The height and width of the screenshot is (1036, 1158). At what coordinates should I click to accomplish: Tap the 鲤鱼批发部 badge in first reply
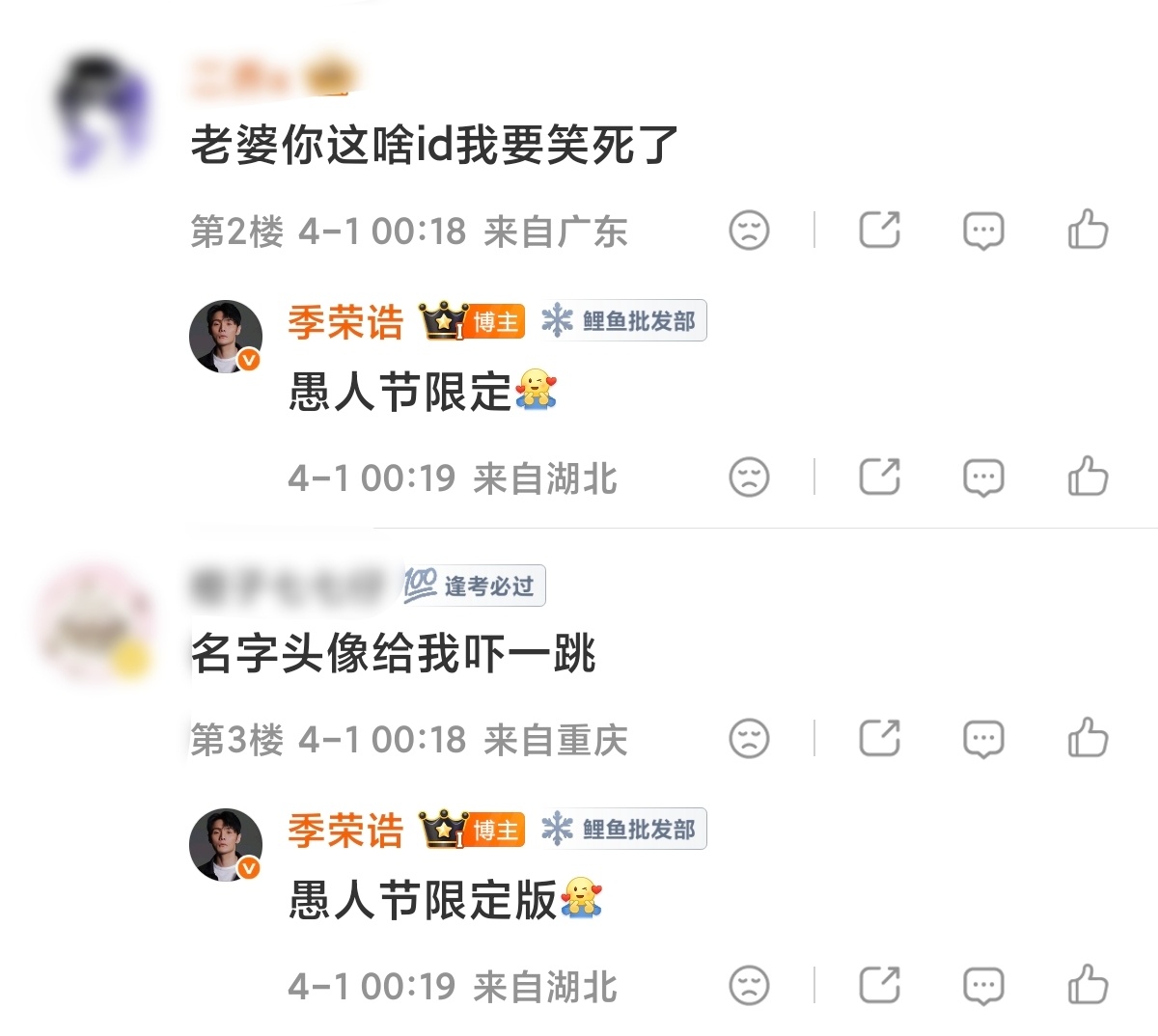(623, 321)
